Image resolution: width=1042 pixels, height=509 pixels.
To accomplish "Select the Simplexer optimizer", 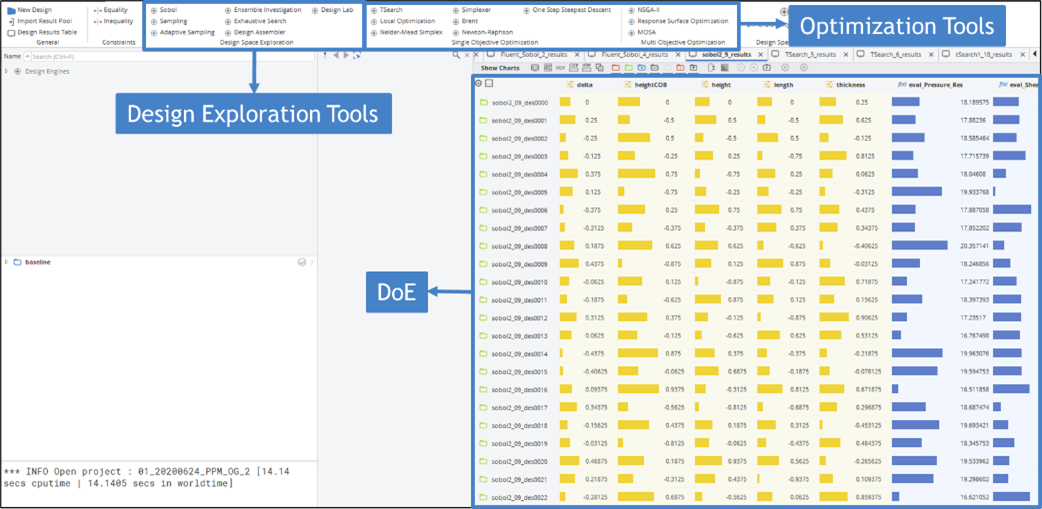I will (x=472, y=11).
